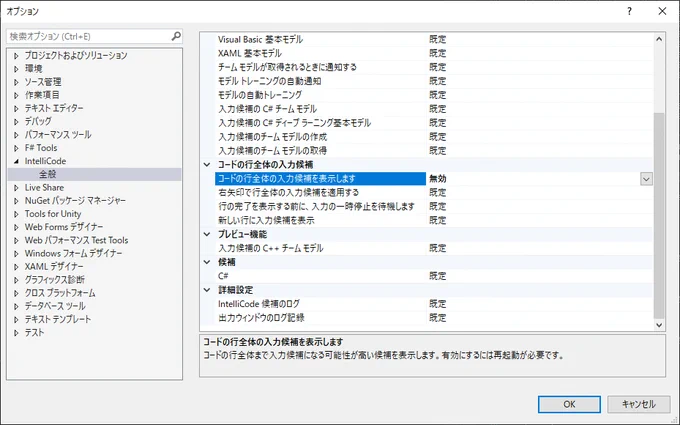Select IntelliCode 候補のログ row
The width and height of the screenshot is (680, 425).
click(x=434, y=304)
